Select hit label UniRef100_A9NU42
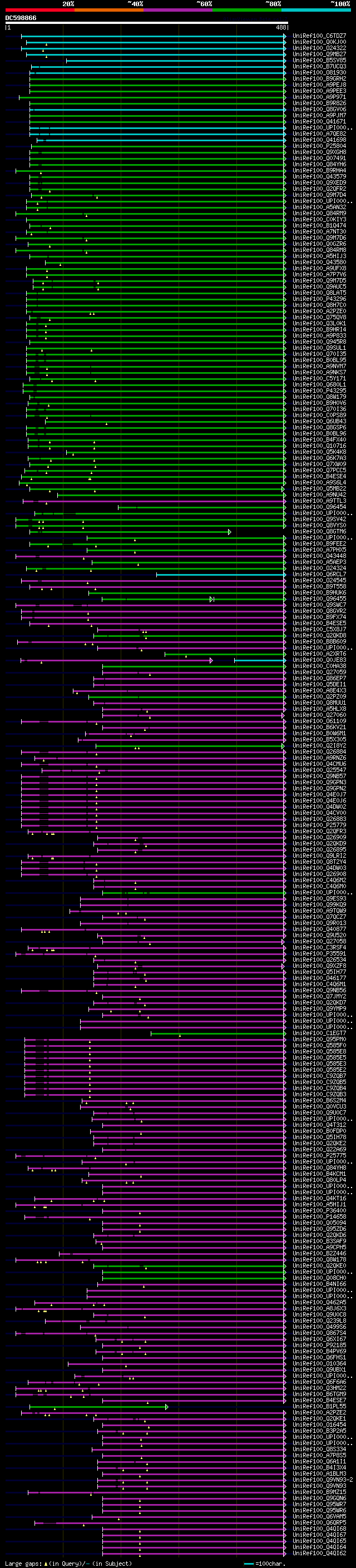This screenshot has height=1568, width=356. [319, 494]
